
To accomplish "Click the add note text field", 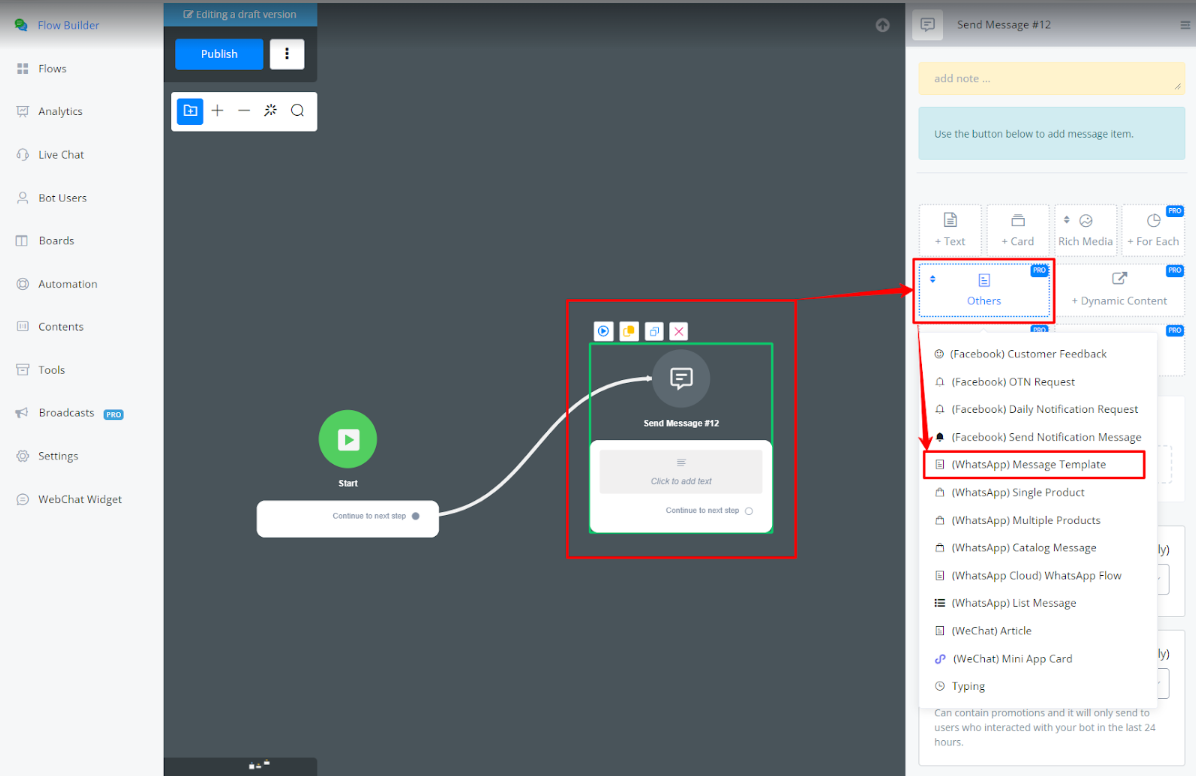I will point(1050,79).
